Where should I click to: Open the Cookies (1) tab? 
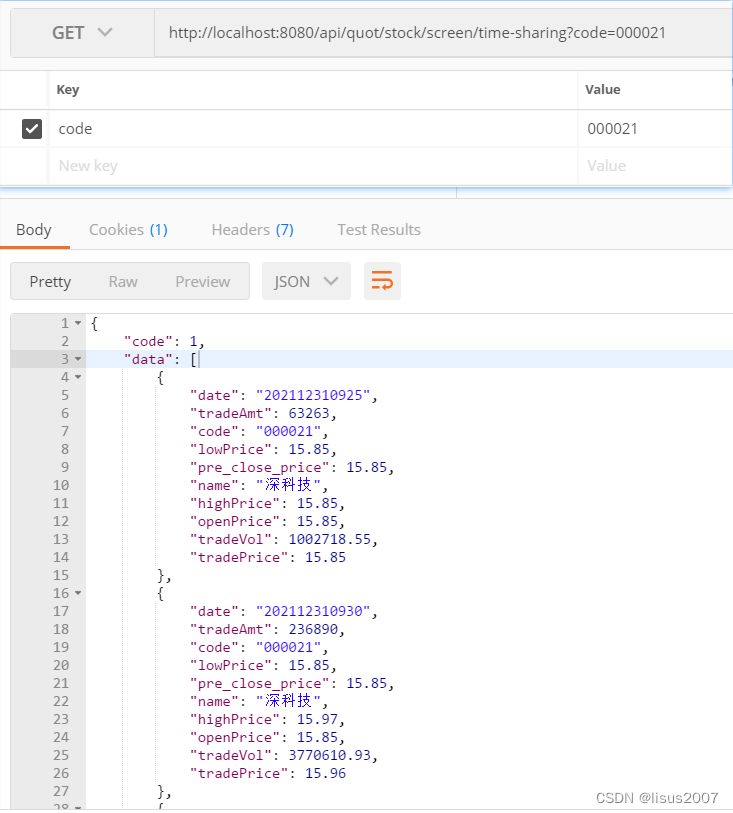pyautogui.click(x=129, y=230)
